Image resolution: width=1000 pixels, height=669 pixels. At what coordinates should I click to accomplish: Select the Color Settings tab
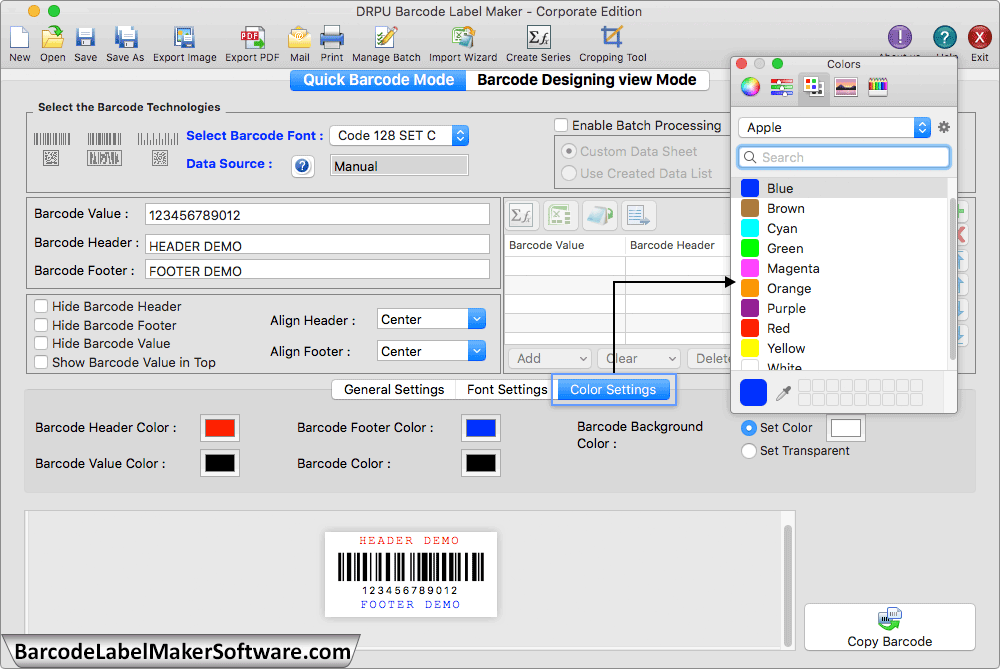(613, 389)
